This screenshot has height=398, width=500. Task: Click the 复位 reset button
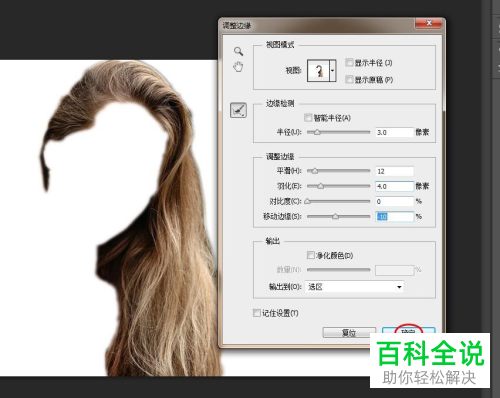pos(349,332)
